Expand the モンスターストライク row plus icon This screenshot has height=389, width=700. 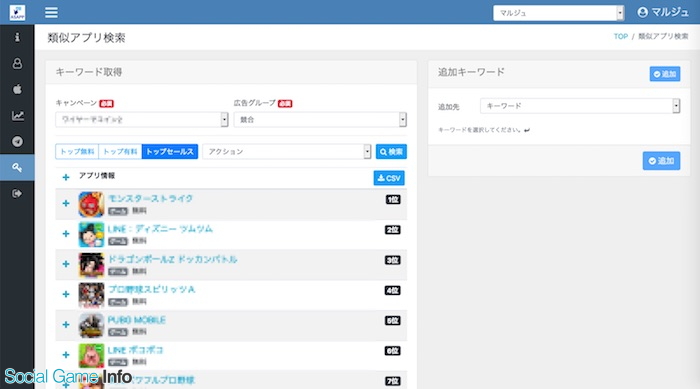[66, 204]
